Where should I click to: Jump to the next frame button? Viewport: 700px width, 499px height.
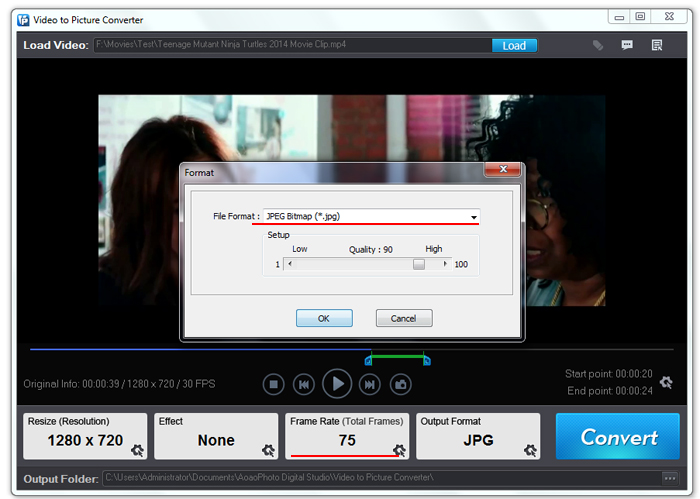point(370,384)
